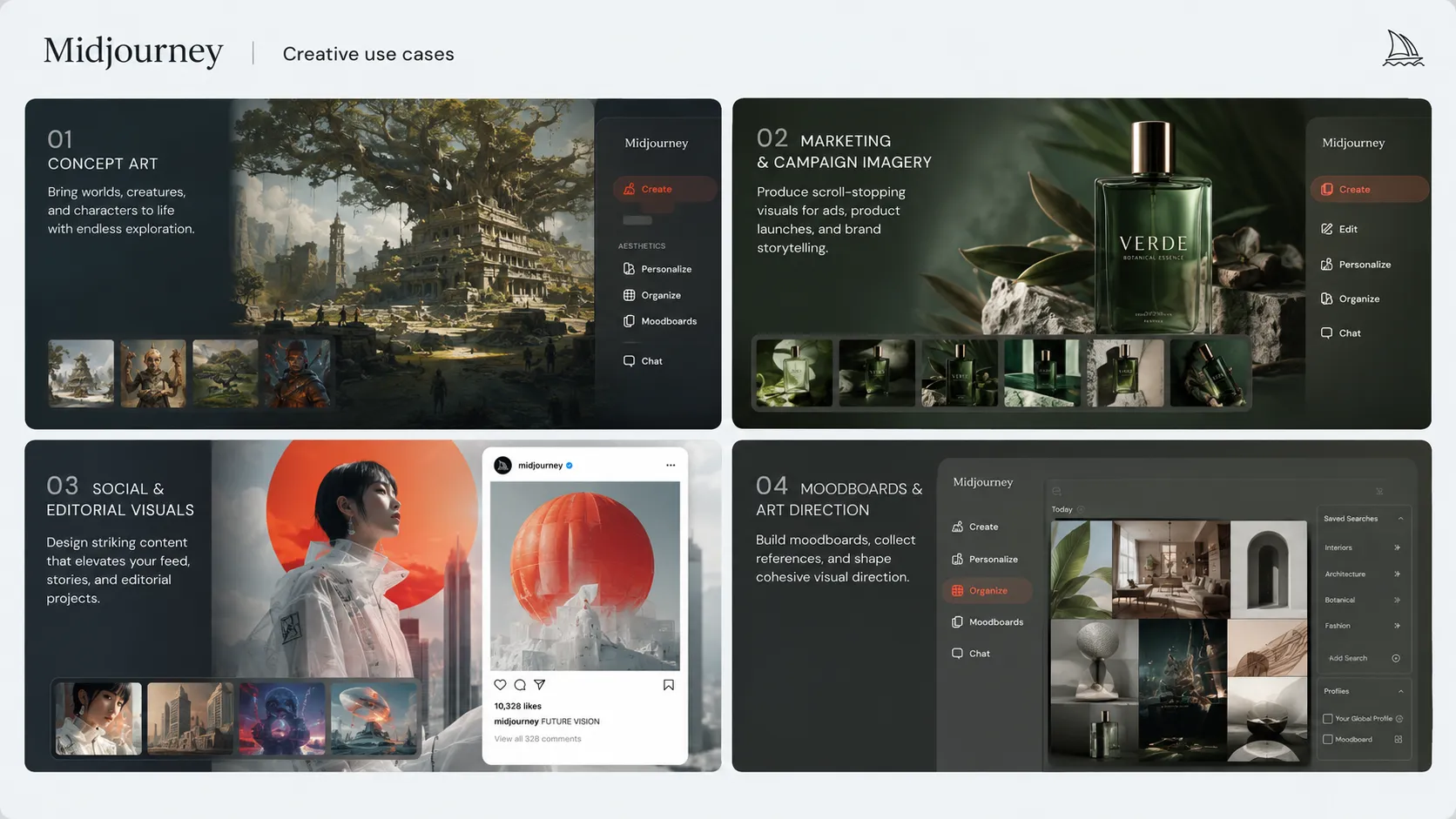
Task: Select goblin creature thumbnail in Concept Art
Action: tap(153, 373)
